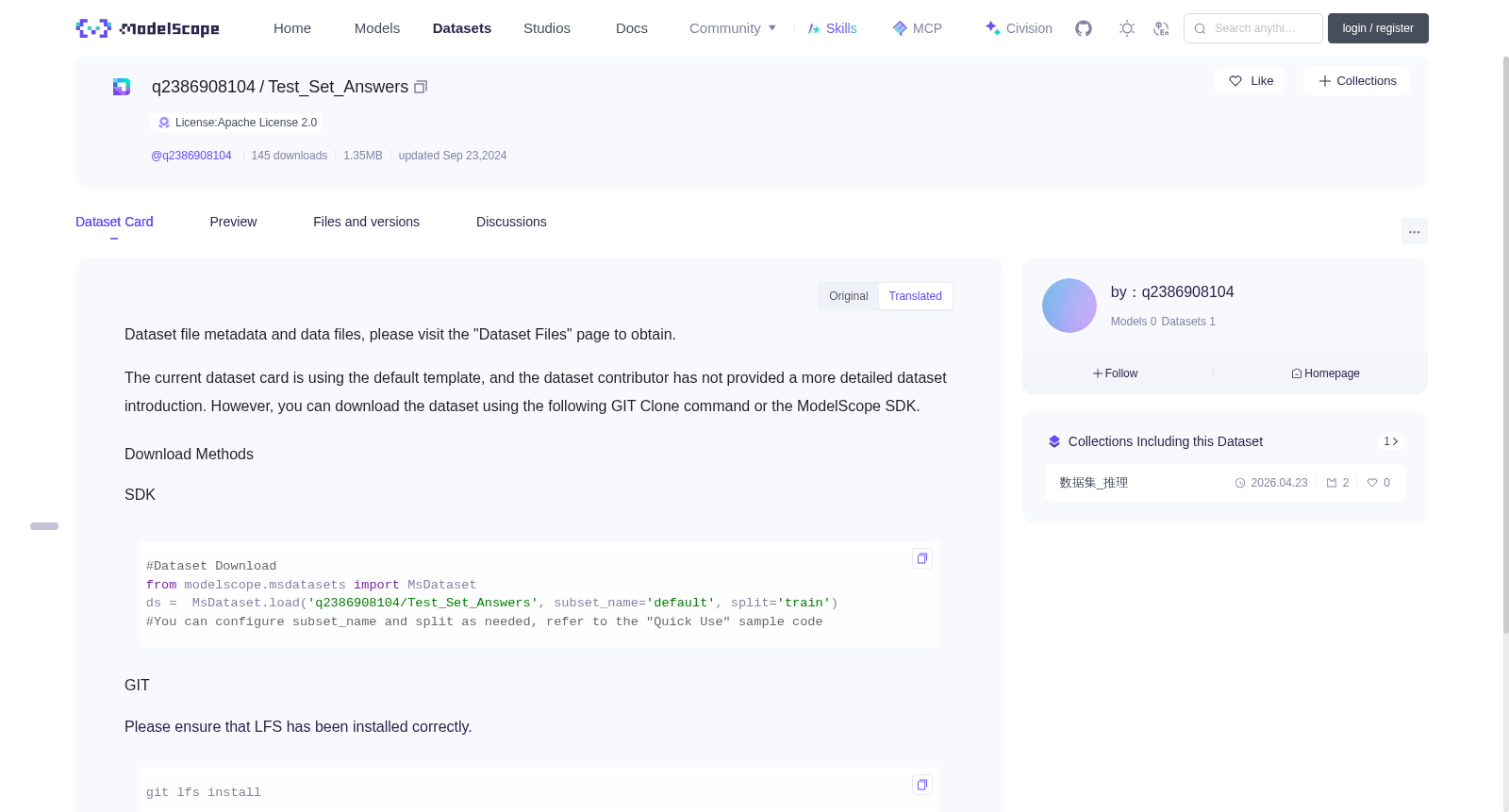Click the "Datasets 1" count text
Screen dimensions: 1509x812
[1188, 322]
